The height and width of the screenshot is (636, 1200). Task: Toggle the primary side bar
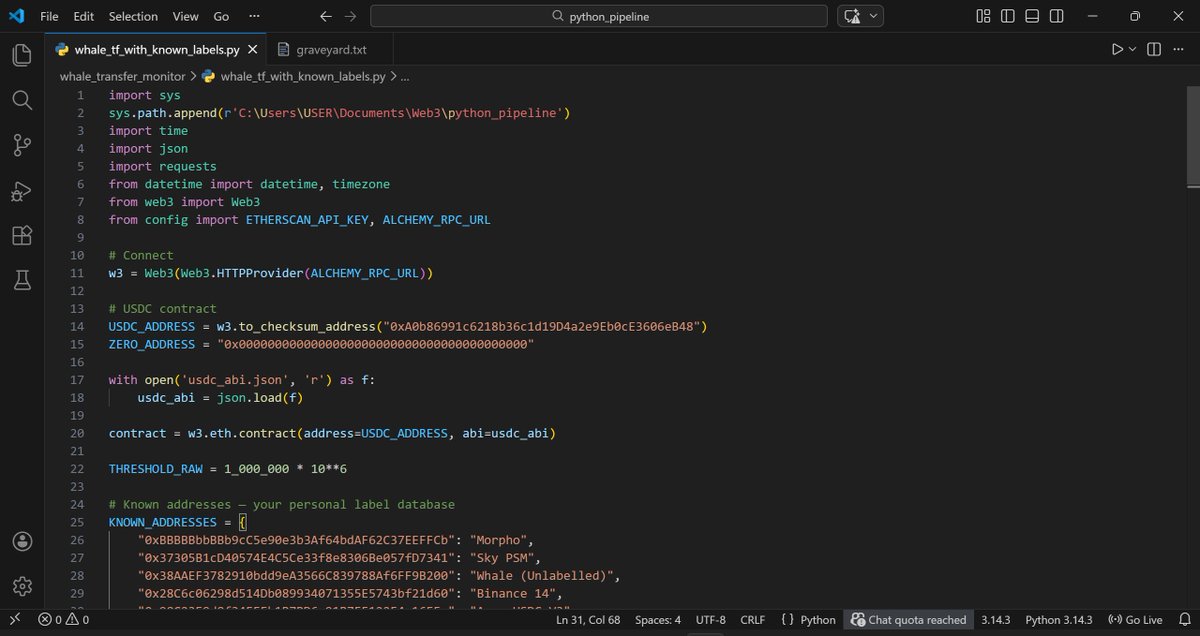[1008, 16]
